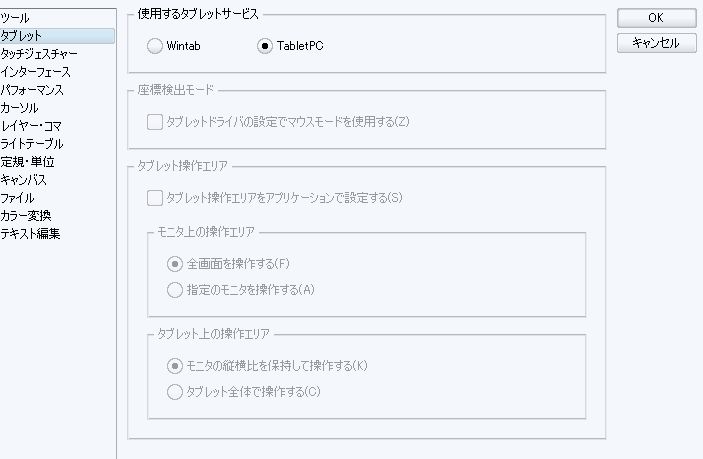Select the 定規・単位 category
The width and height of the screenshot is (703, 459).
click(27, 162)
